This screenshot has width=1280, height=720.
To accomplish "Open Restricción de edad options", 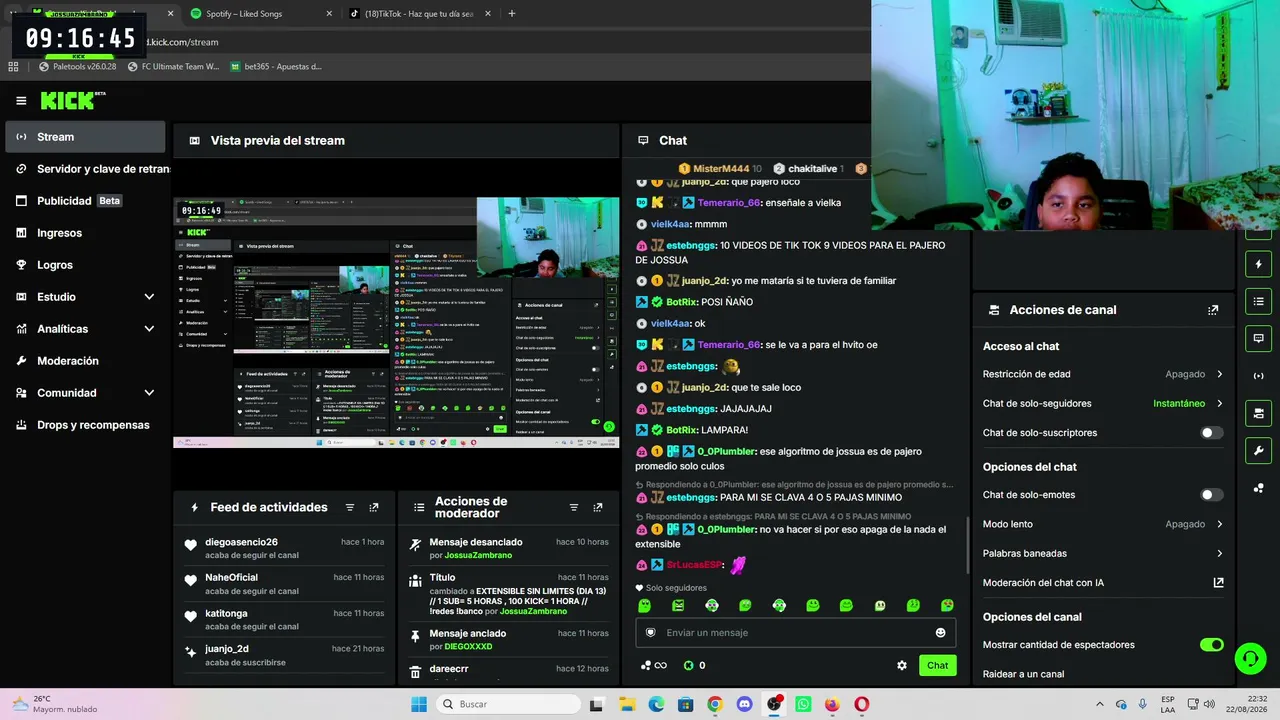I will click(x=1103, y=374).
